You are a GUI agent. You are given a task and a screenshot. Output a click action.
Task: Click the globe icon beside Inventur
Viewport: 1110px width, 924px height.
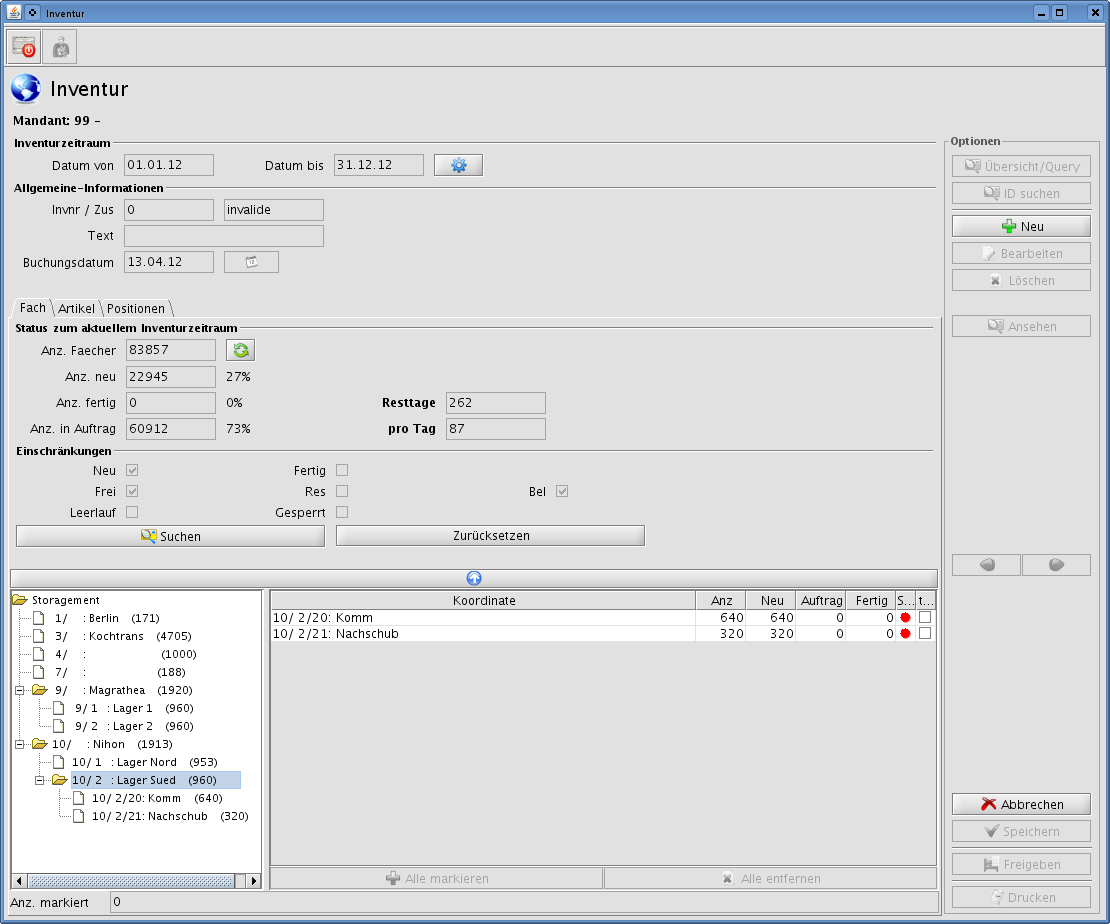pyautogui.click(x=26, y=89)
